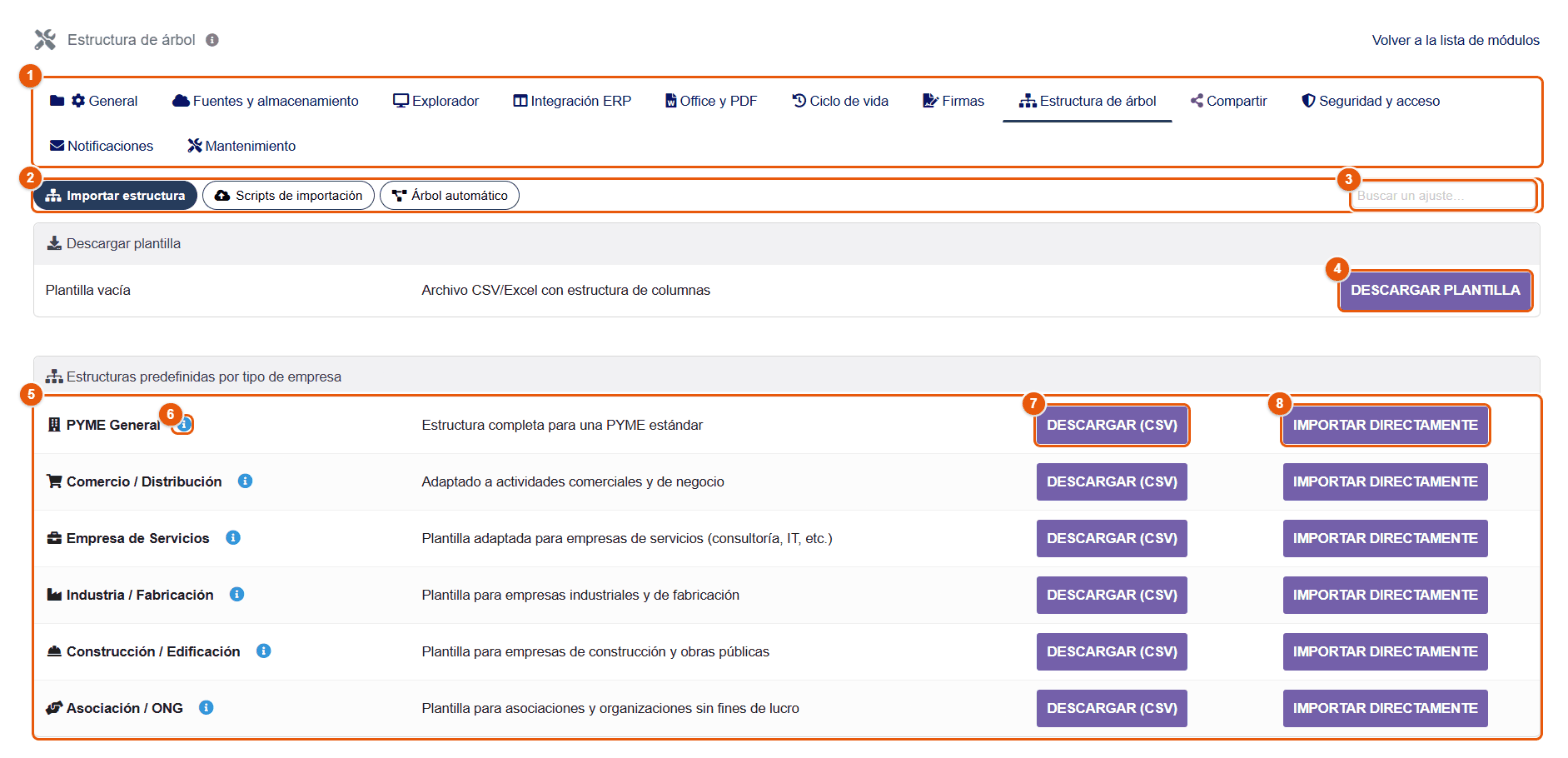The height and width of the screenshot is (758, 1568).
Task: Click info icon beside Industria / Fabricación
Action: 237,594
